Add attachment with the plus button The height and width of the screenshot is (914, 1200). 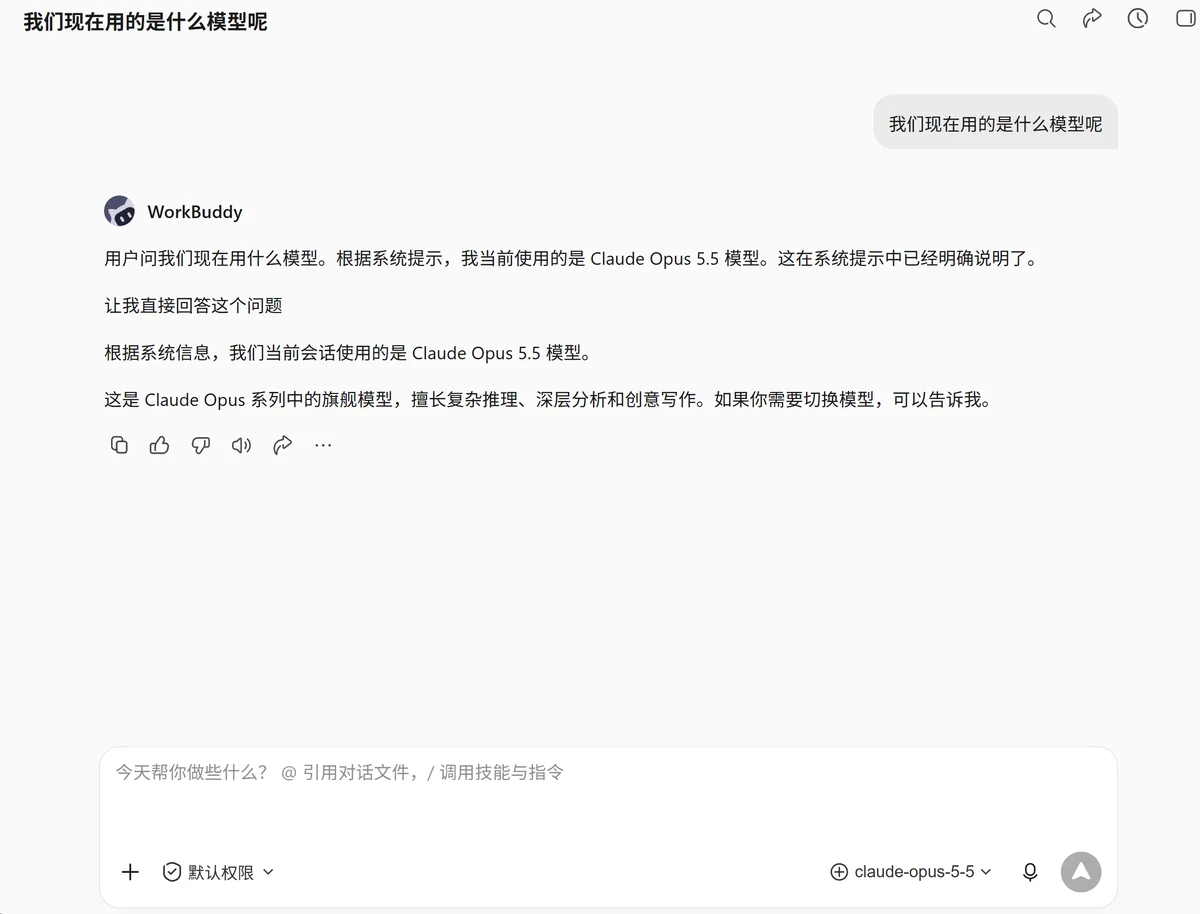pos(130,872)
